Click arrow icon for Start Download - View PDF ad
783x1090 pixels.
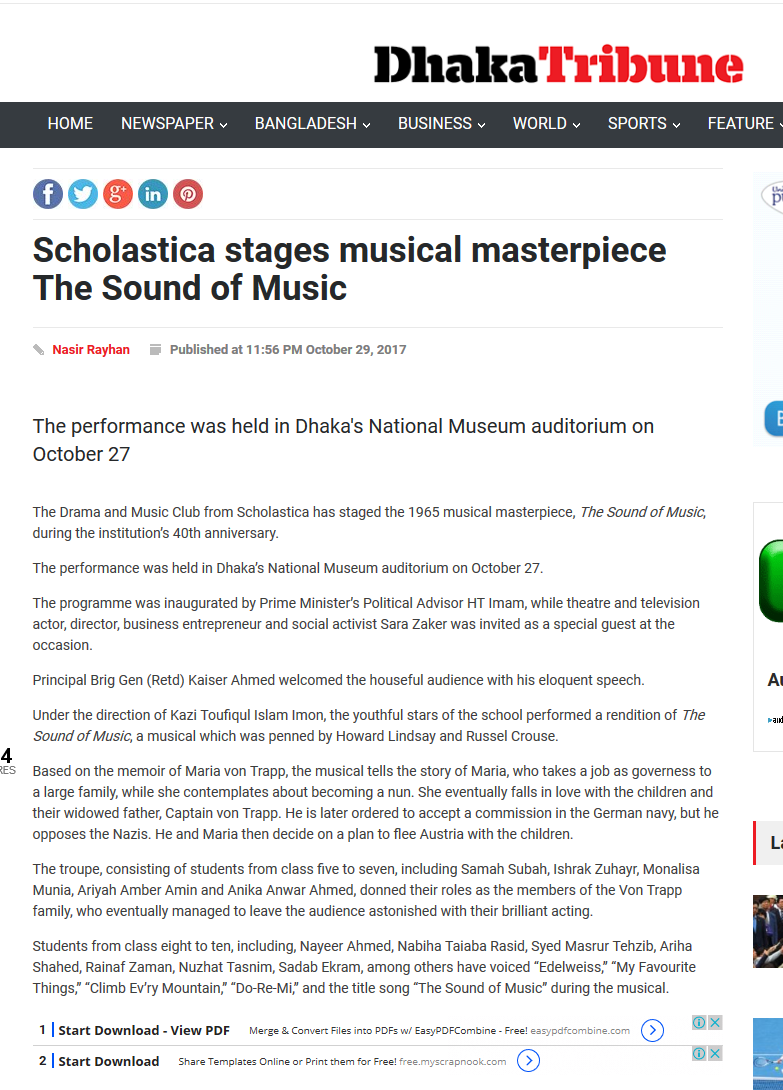click(652, 1030)
